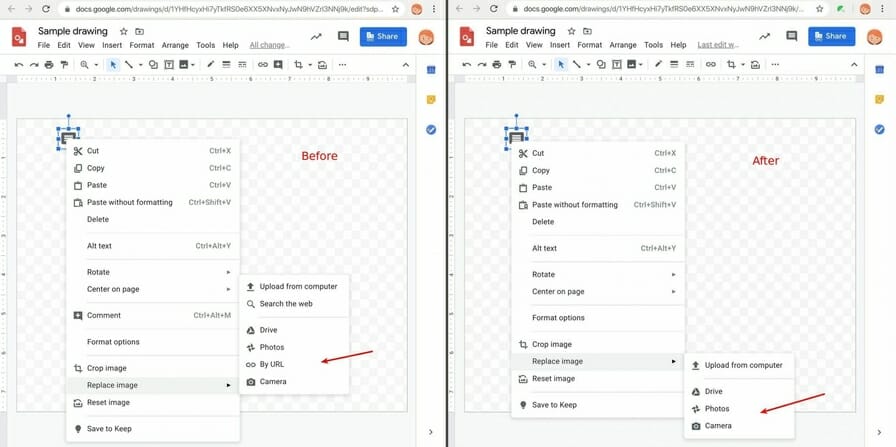Viewport: 896px width, 447px height.
Task: Click Undo in the After window toolbar
Action: [x=466, y=65]
